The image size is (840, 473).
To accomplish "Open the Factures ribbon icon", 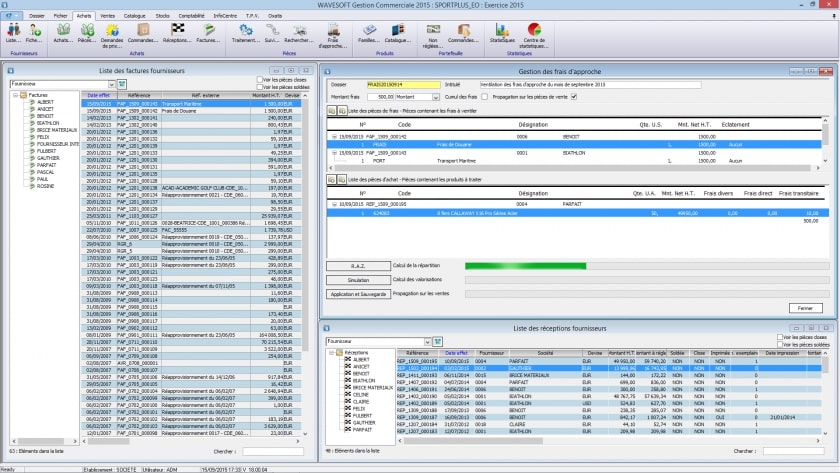I will (x=208, y=34).
